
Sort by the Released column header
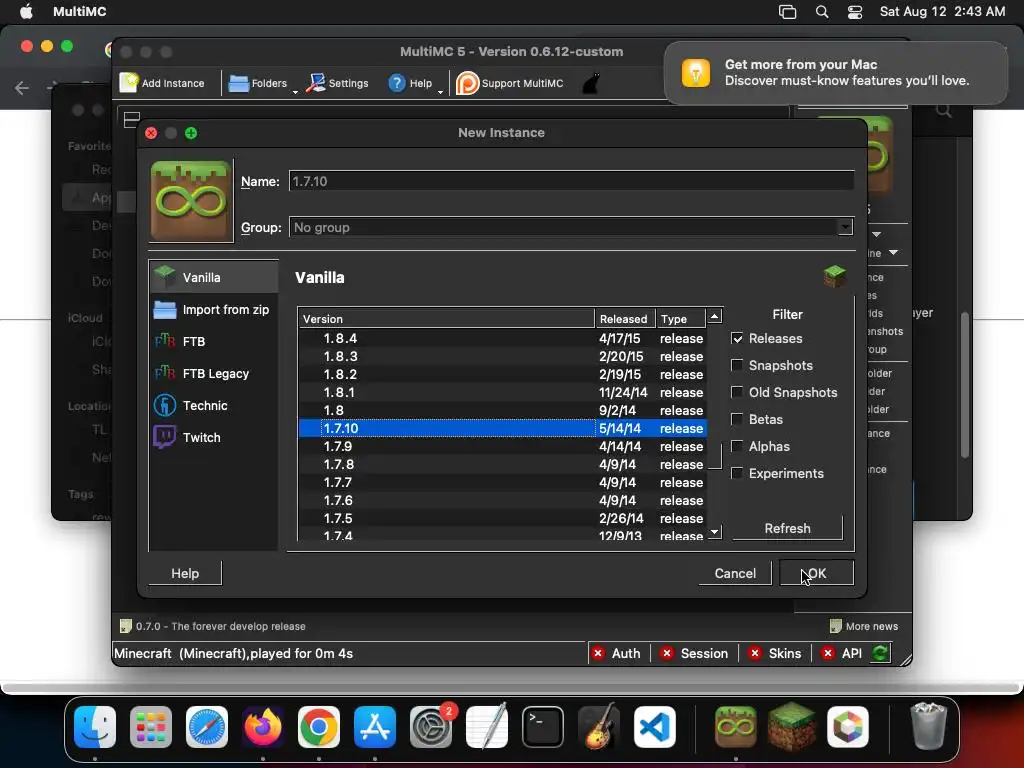(624, 319)
